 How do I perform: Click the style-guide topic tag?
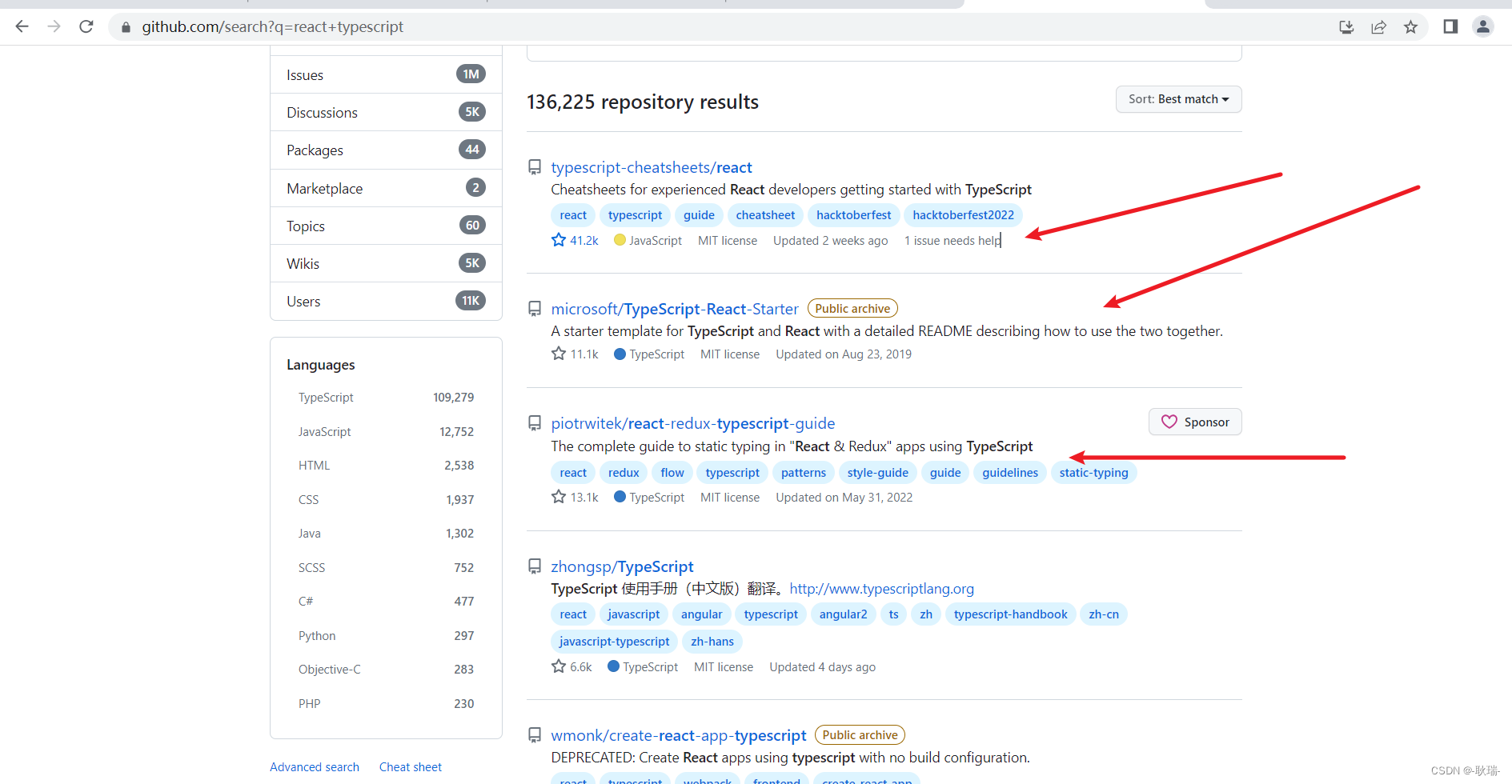coord(877,473)
